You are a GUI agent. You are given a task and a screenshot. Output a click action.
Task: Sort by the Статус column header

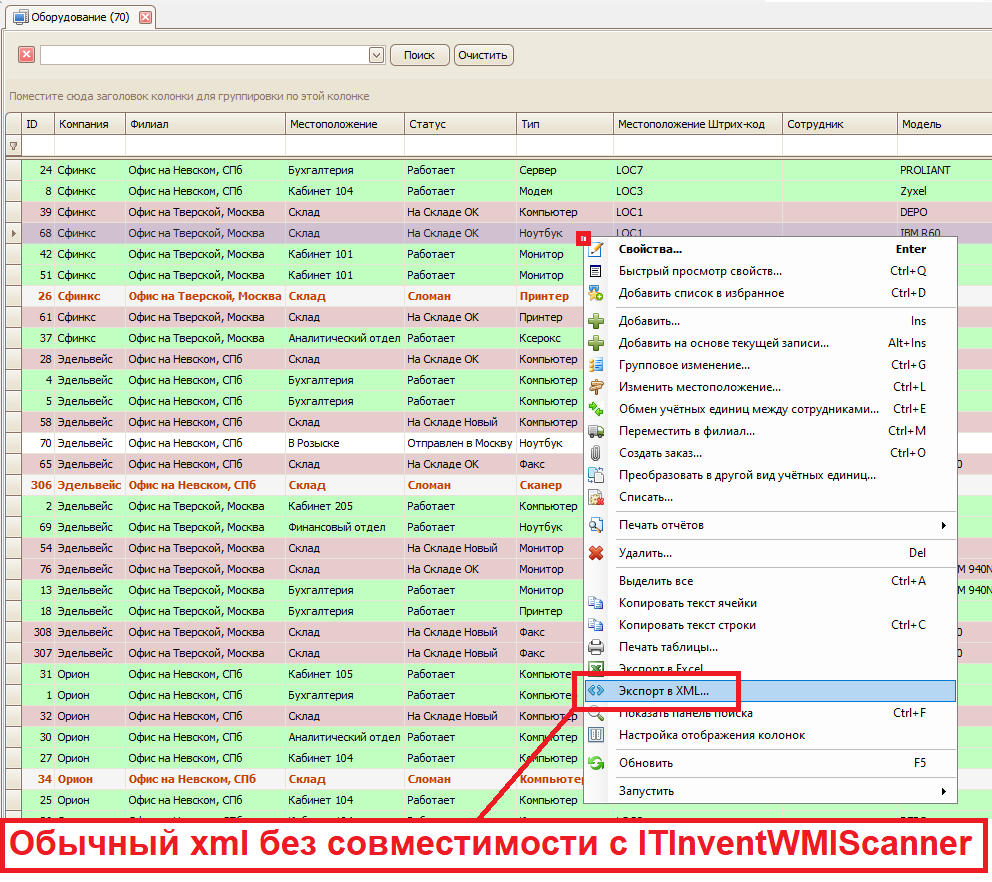pyautogui.click(x=460, y=124)
